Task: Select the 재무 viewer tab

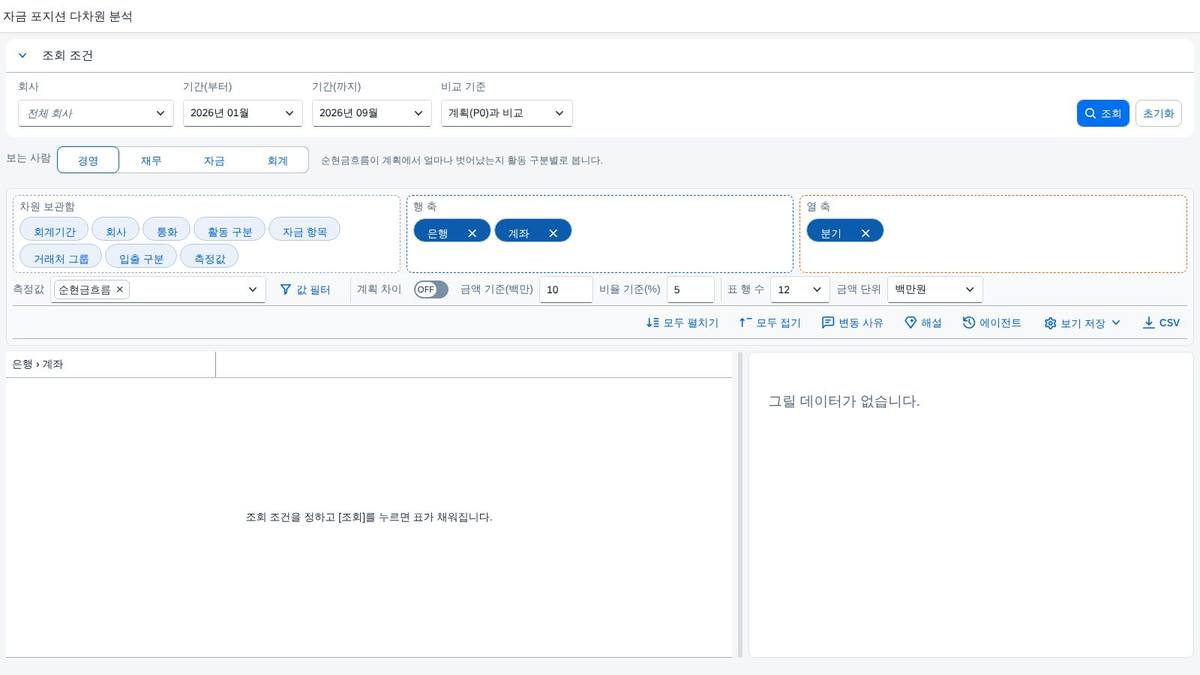Action: [151, 160]
